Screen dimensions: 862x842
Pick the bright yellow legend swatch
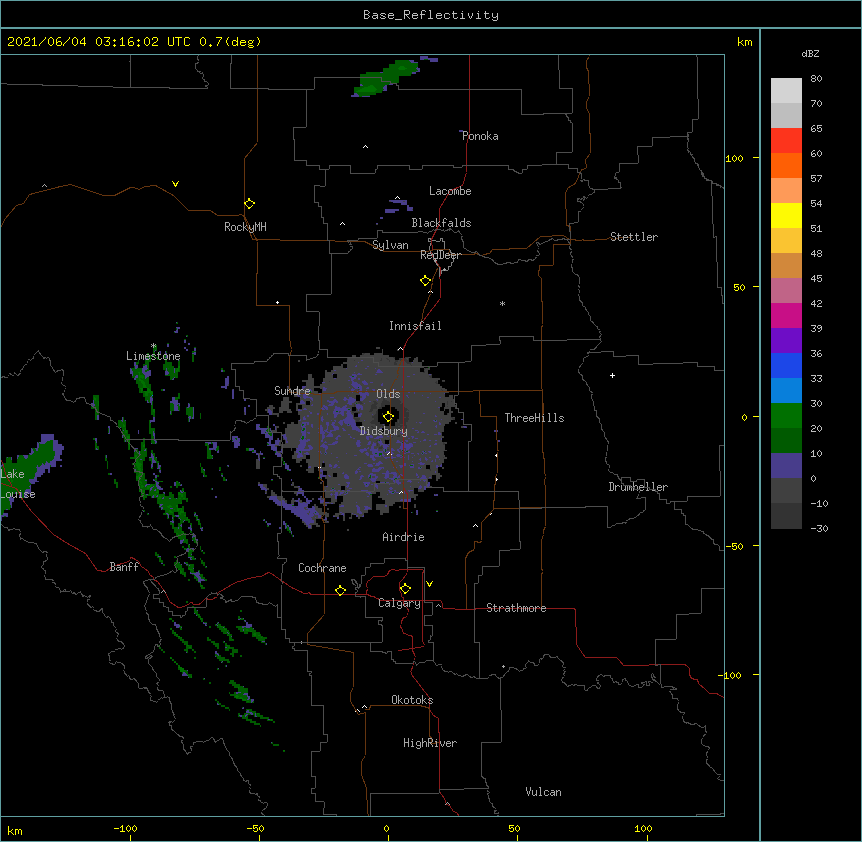pyautogui.click(x=786, y=215)
